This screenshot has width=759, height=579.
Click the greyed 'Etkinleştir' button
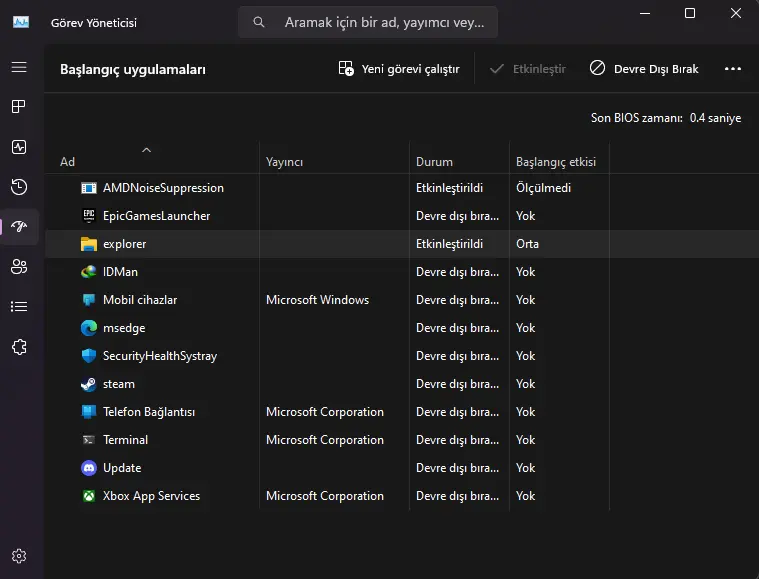527,69
